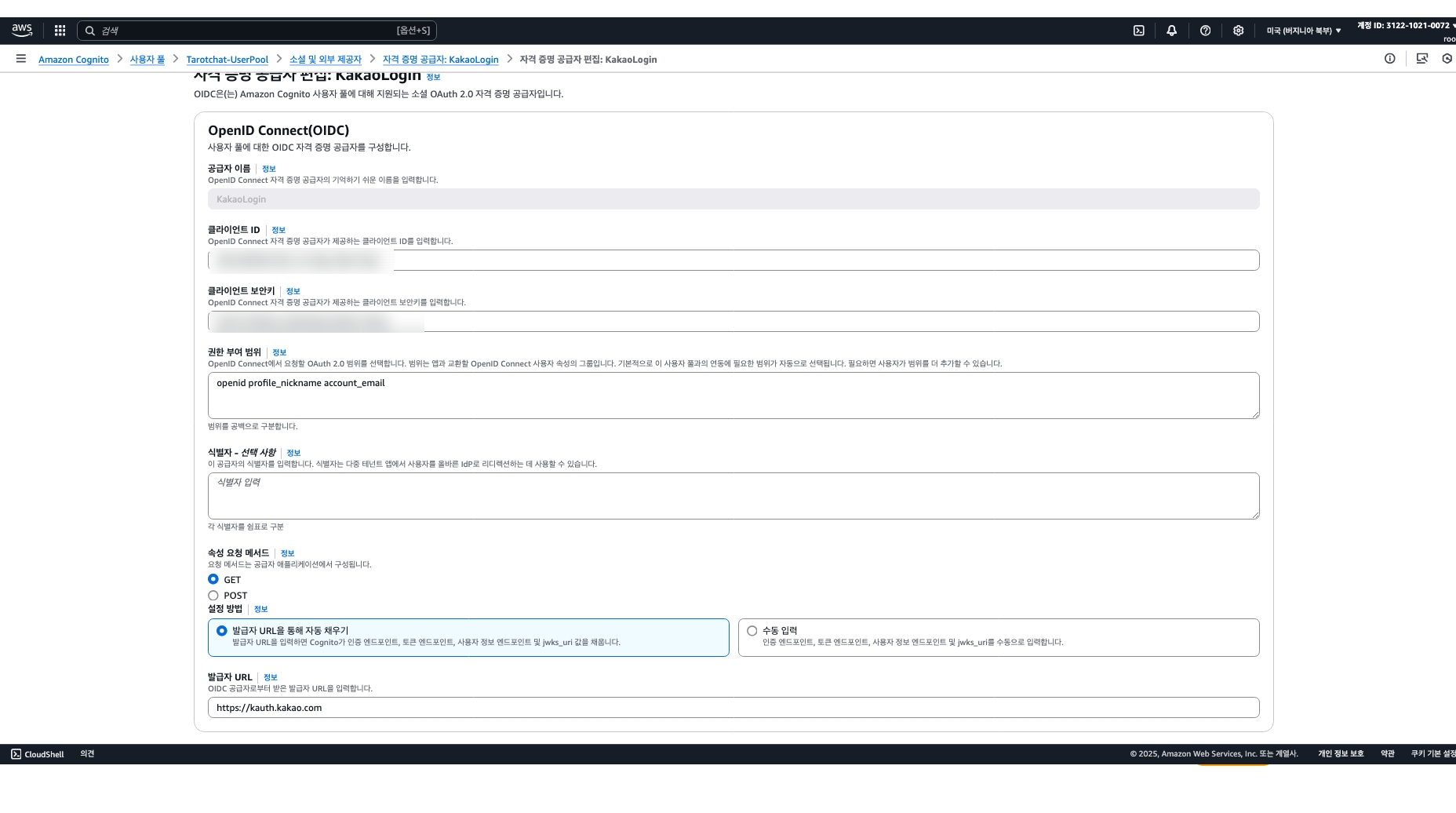Open 개인 정보 보호 footer link
1456x813 pixels.
pos(1341,753)
